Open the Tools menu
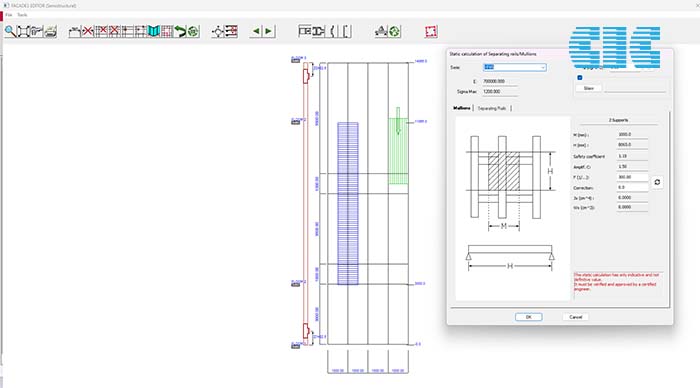Viewport: 700px width, 388px height. [x=22, y=15]
